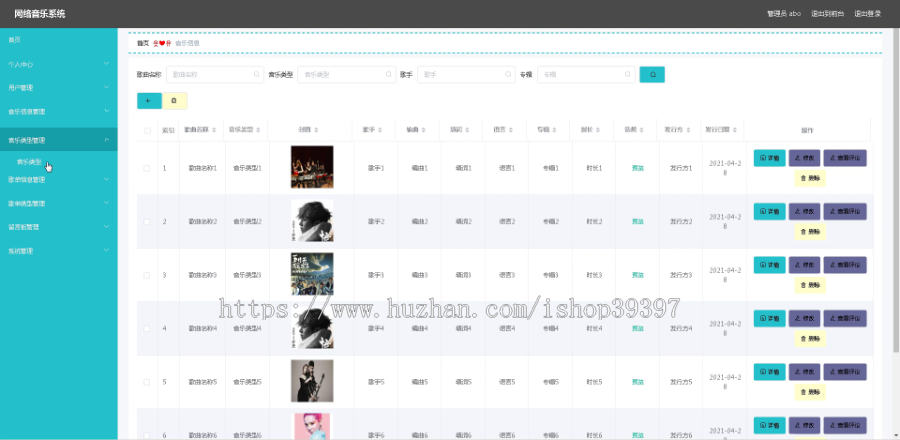Viewport: 900px width, 440px height.
Task: Click the yellow batch delete trash button
Action: coord(174,100)
